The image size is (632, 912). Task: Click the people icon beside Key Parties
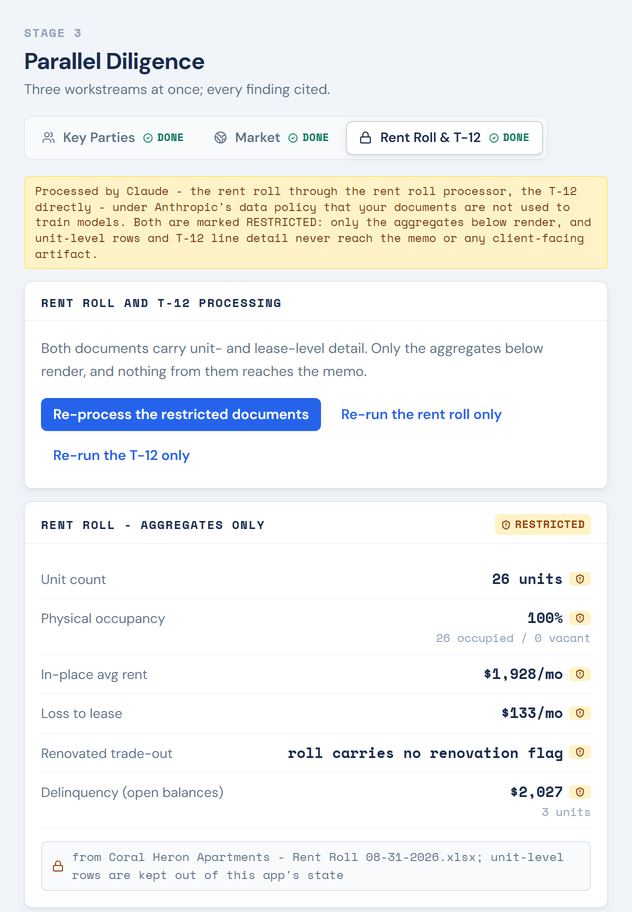49,138
